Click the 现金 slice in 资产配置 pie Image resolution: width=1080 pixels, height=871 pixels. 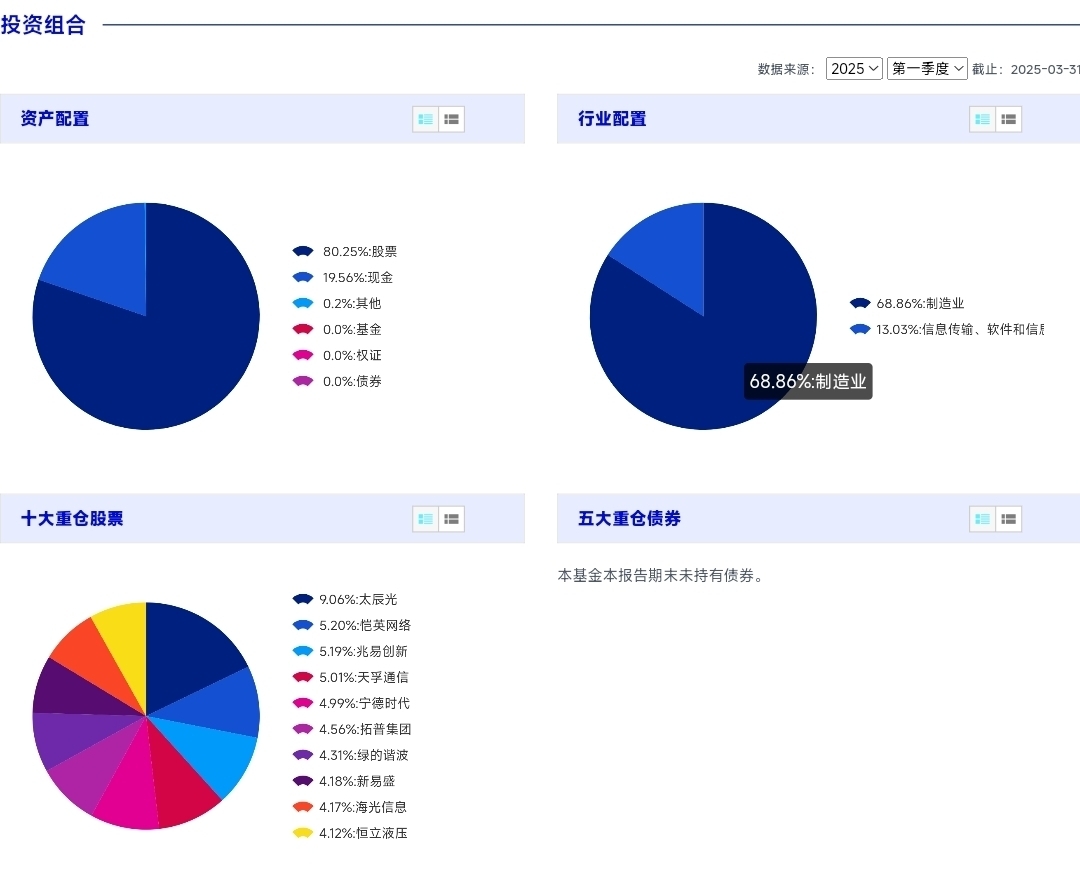pyautogui.click(x=107, y=262)
